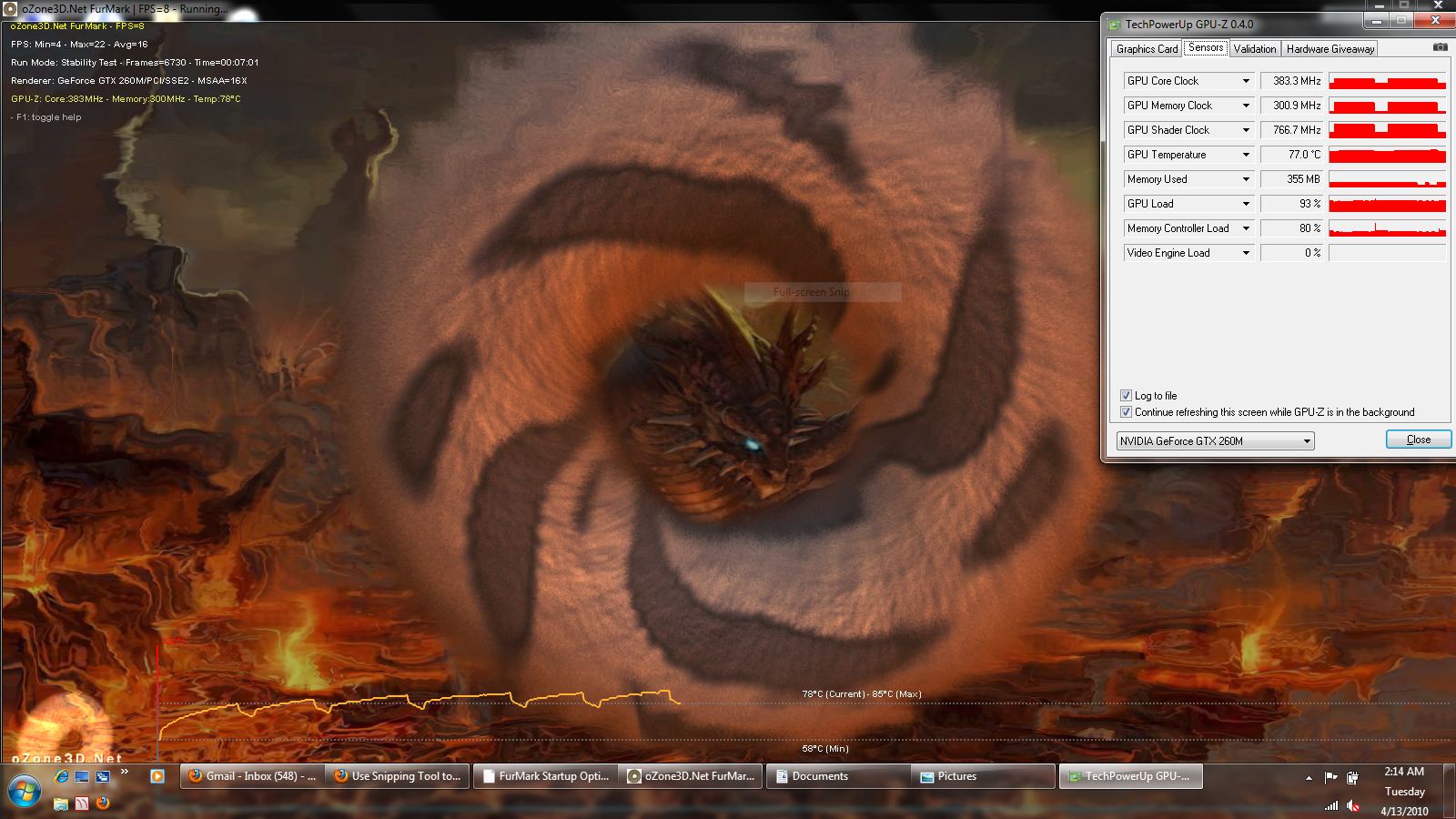This screenshot has height=819, width=1456.
Task: Open the Windows Start orb
Action: (x=24, y=790)
